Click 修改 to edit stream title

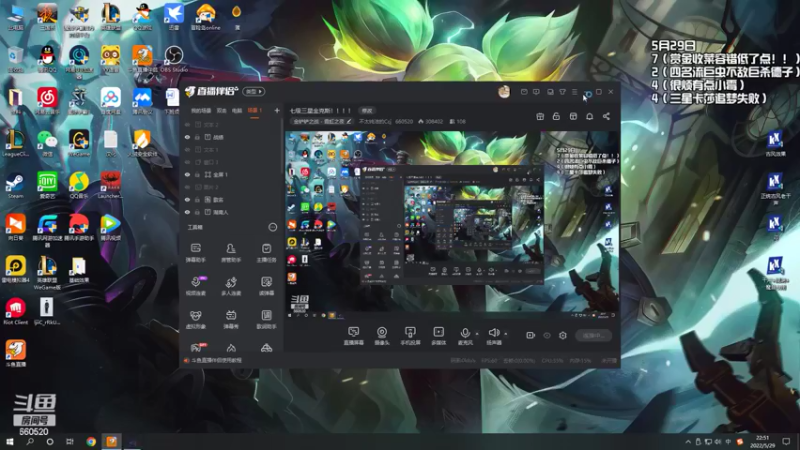367,110
